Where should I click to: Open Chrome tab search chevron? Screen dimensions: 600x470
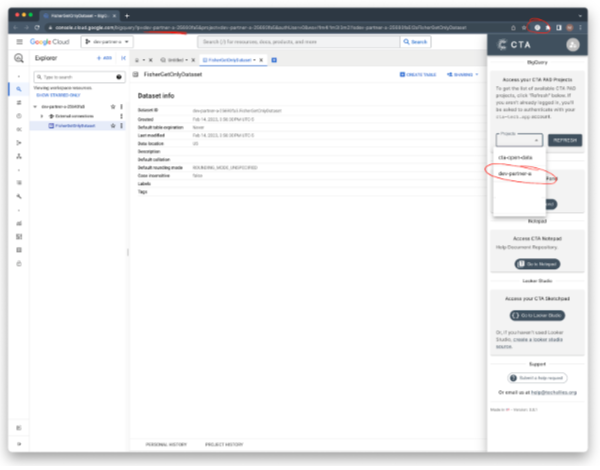point(580,16)
